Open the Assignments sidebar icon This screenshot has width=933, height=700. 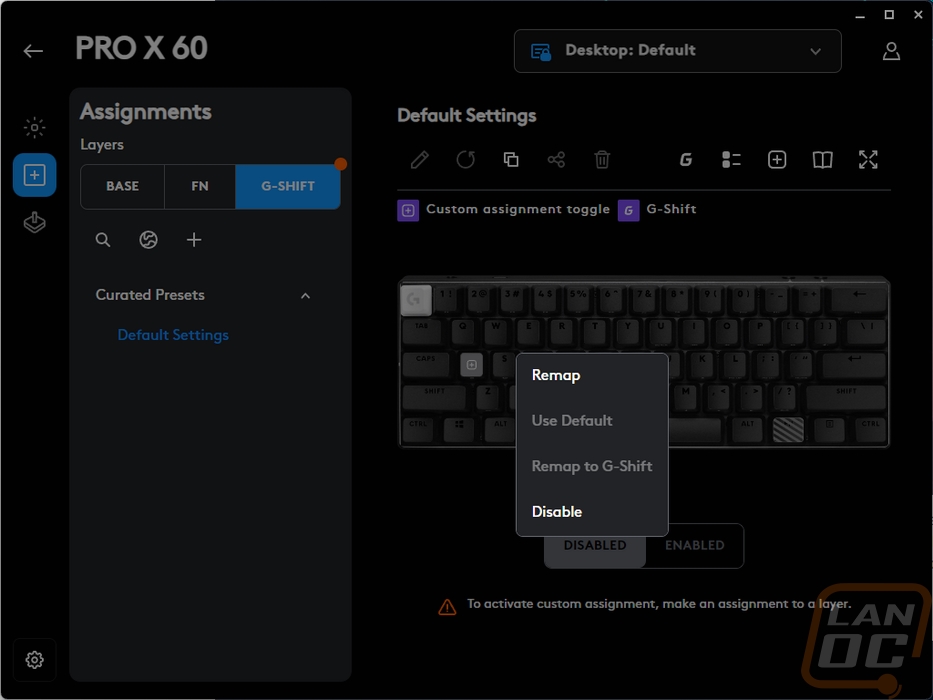35,175
